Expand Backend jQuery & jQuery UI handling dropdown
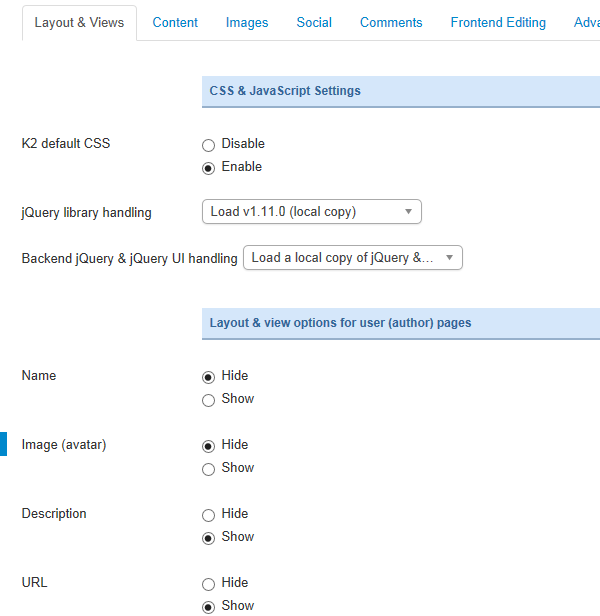600x616 pixels. 353,258
